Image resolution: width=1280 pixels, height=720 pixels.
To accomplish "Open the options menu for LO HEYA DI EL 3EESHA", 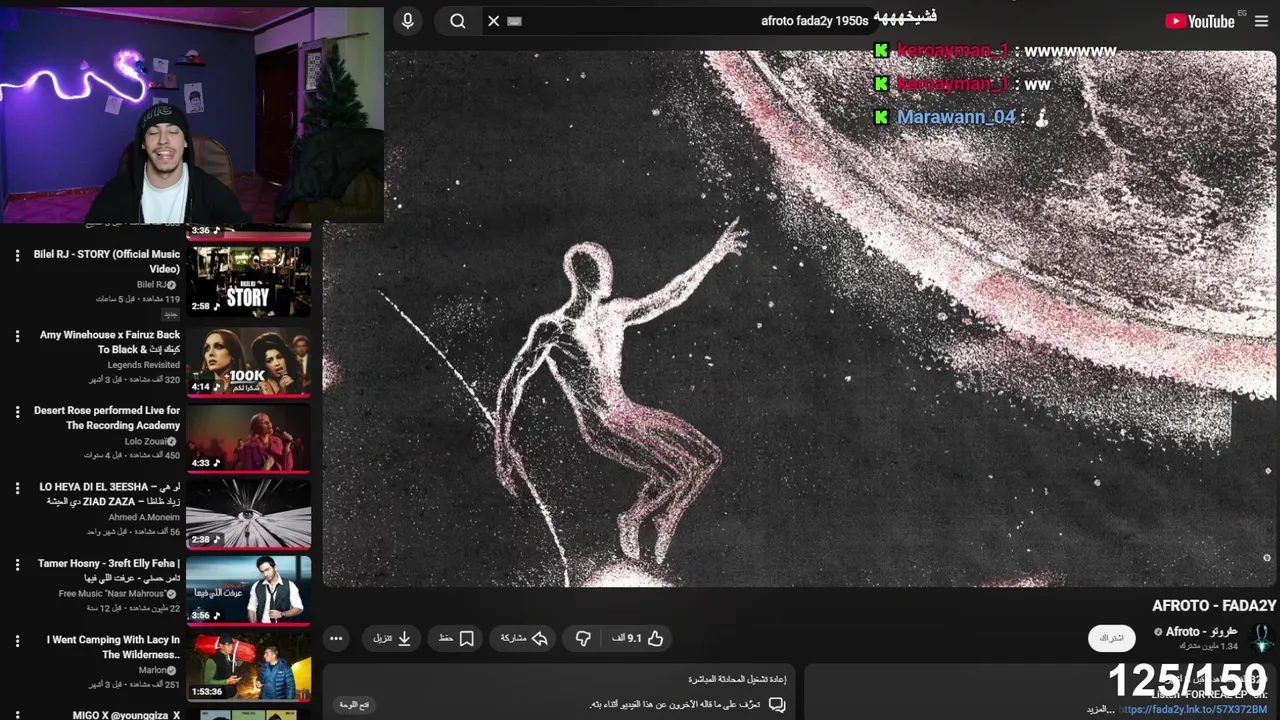I will click(17, 488).
